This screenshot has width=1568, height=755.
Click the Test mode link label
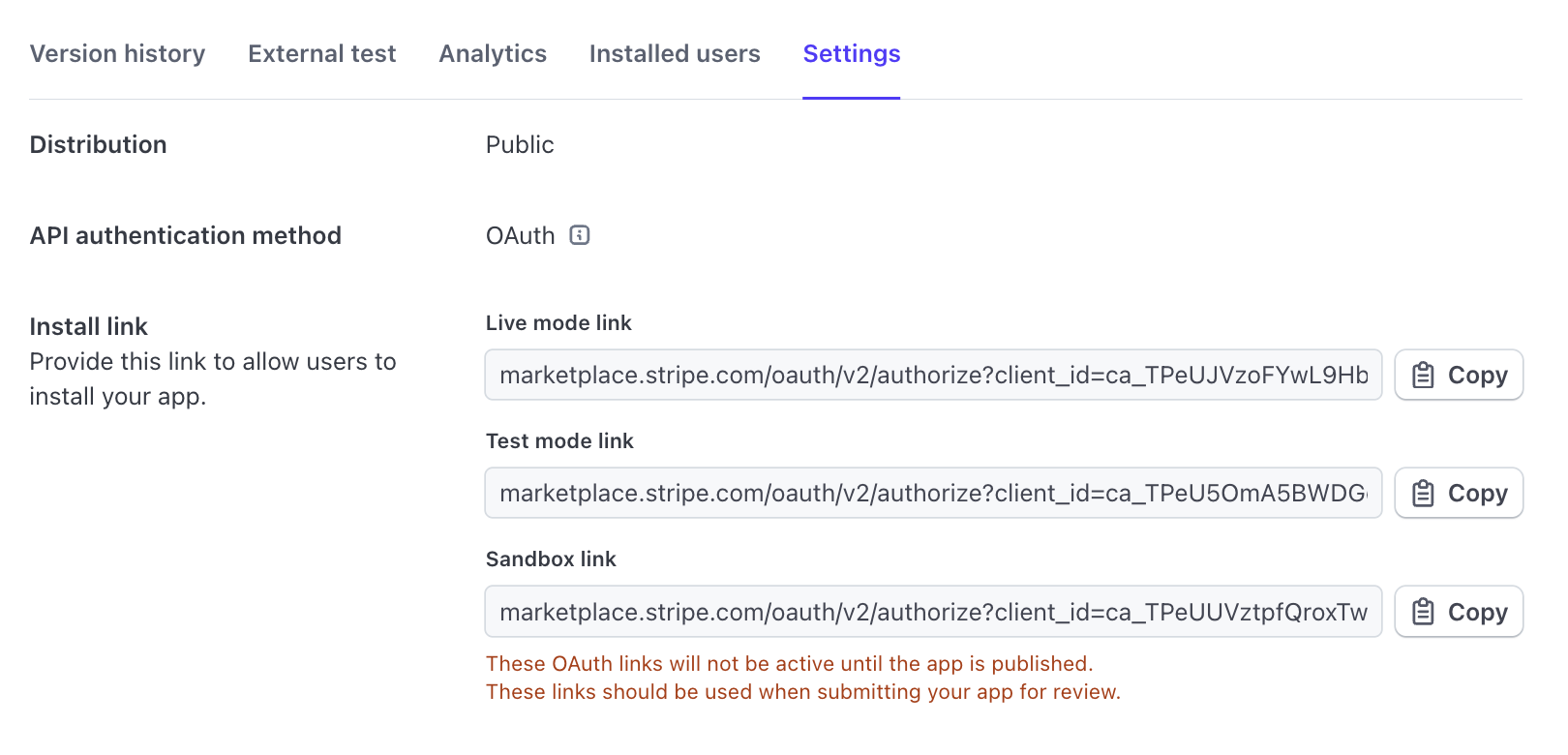click(x=559, y=441)
